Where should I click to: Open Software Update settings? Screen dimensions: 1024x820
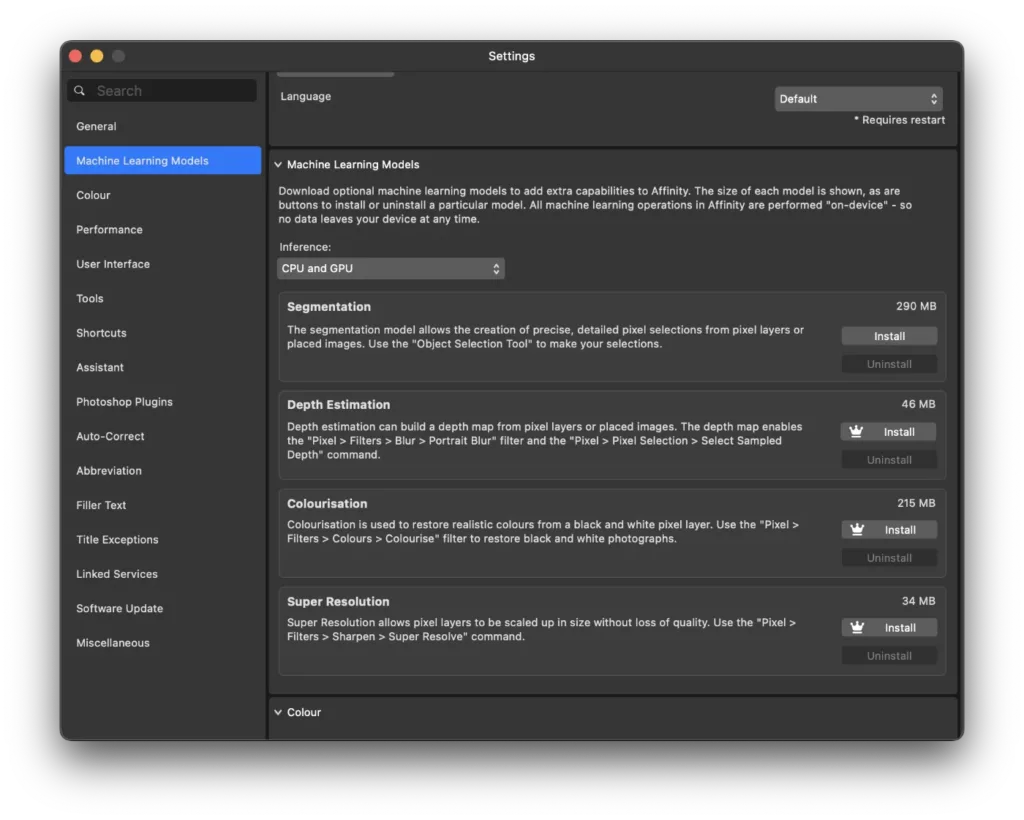tap(120, 608)
